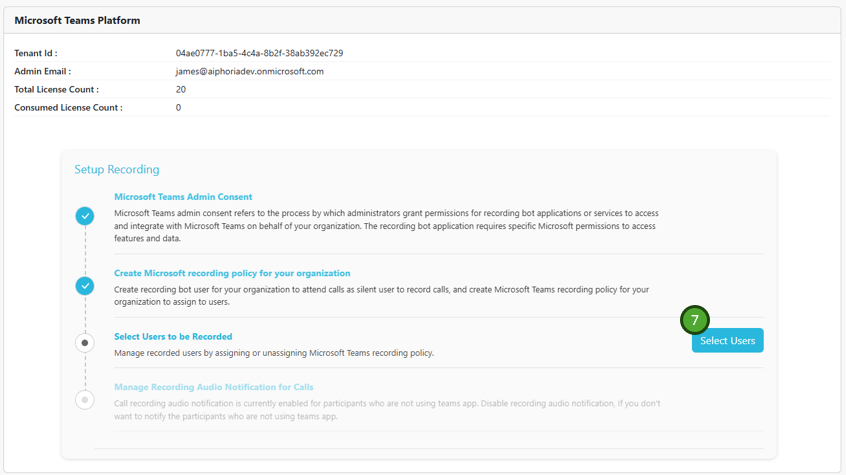Click the admin consent description paragraph
Viewport: 846px width, 475px height.
click(x=386, y=226)
